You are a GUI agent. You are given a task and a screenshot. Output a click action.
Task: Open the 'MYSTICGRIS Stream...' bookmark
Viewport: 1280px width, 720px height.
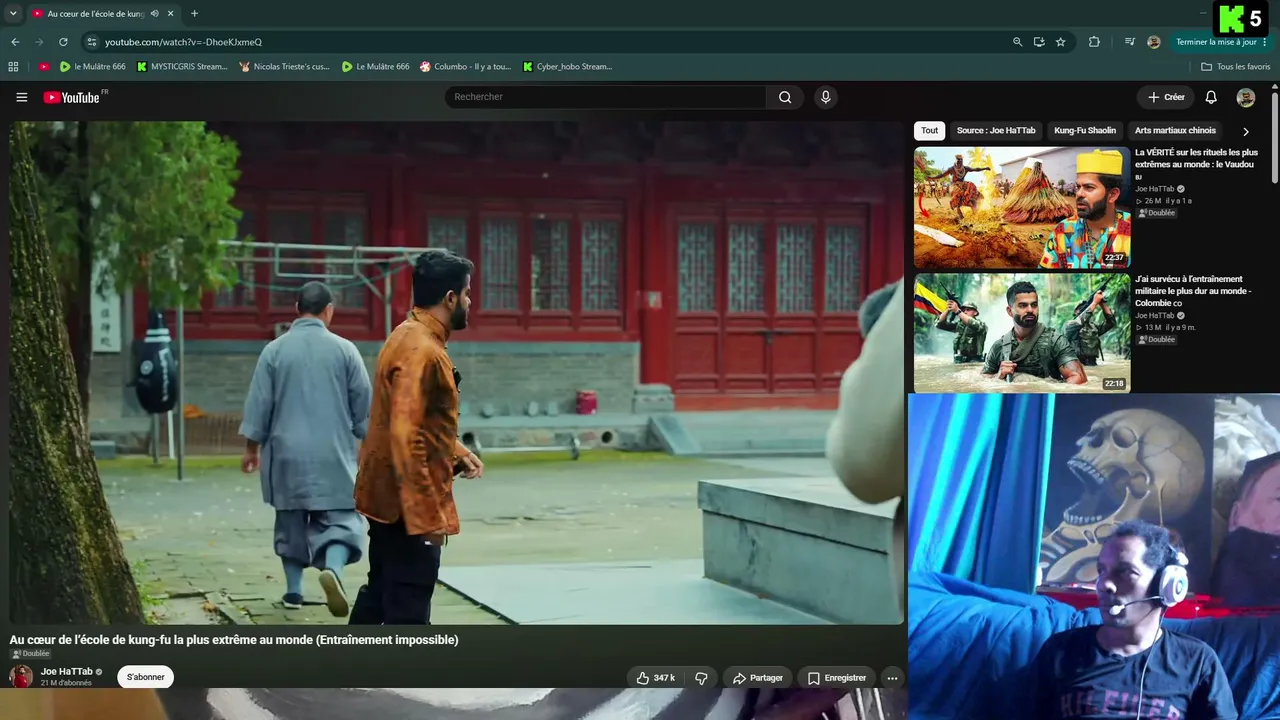coord(182,67)
